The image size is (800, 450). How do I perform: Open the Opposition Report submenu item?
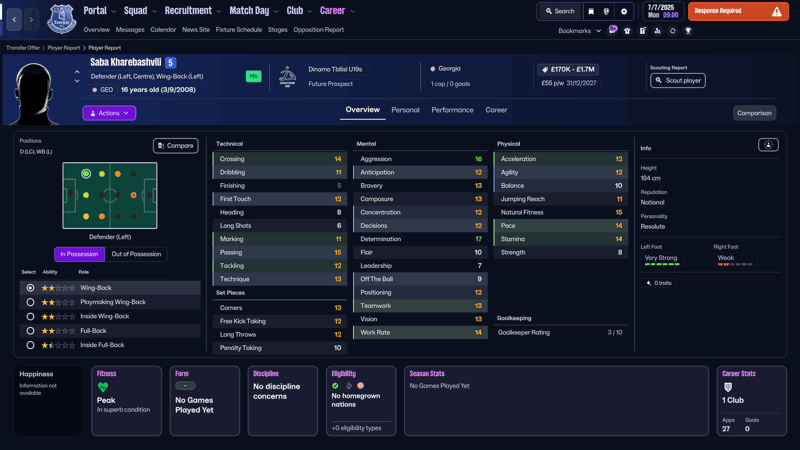coord(318,30)
